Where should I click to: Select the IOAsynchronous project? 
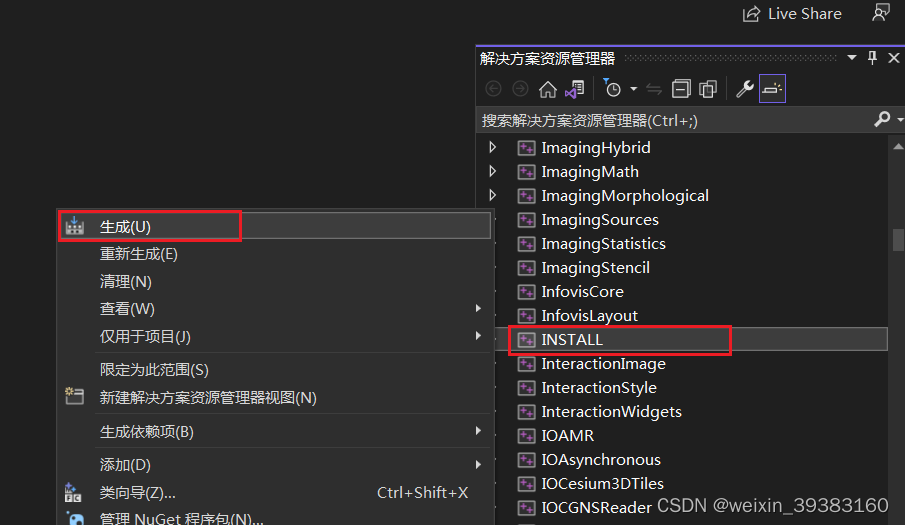pos(601,460)
